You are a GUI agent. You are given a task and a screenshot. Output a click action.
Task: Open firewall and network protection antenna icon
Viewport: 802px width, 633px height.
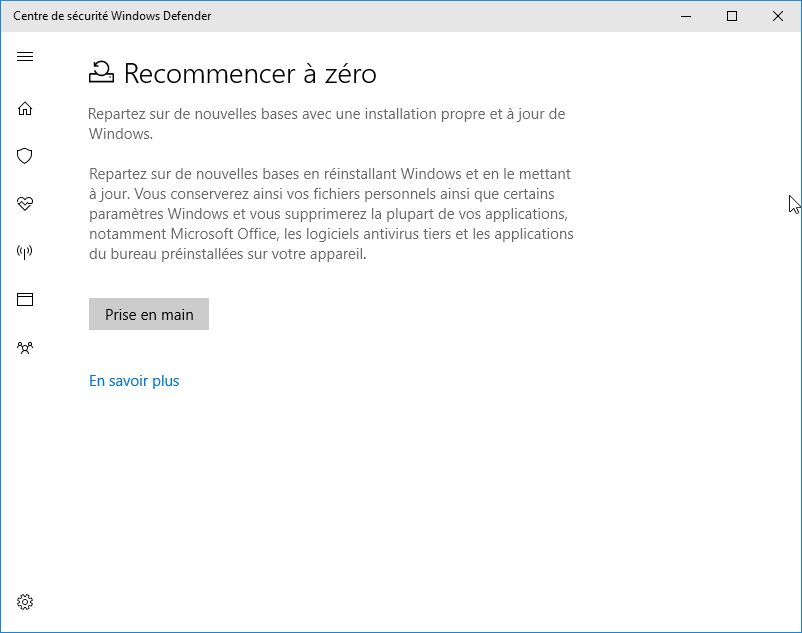pos(25,252)
